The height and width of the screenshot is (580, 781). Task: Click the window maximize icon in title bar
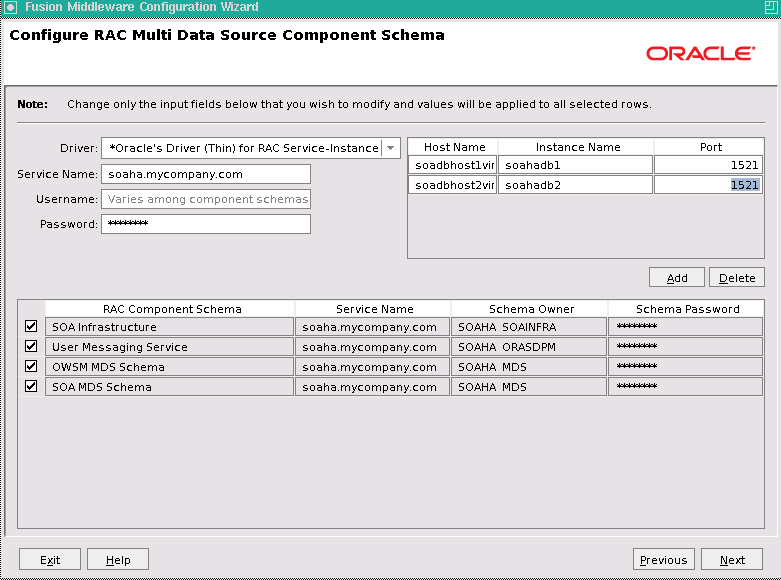(x=771, y=7)
